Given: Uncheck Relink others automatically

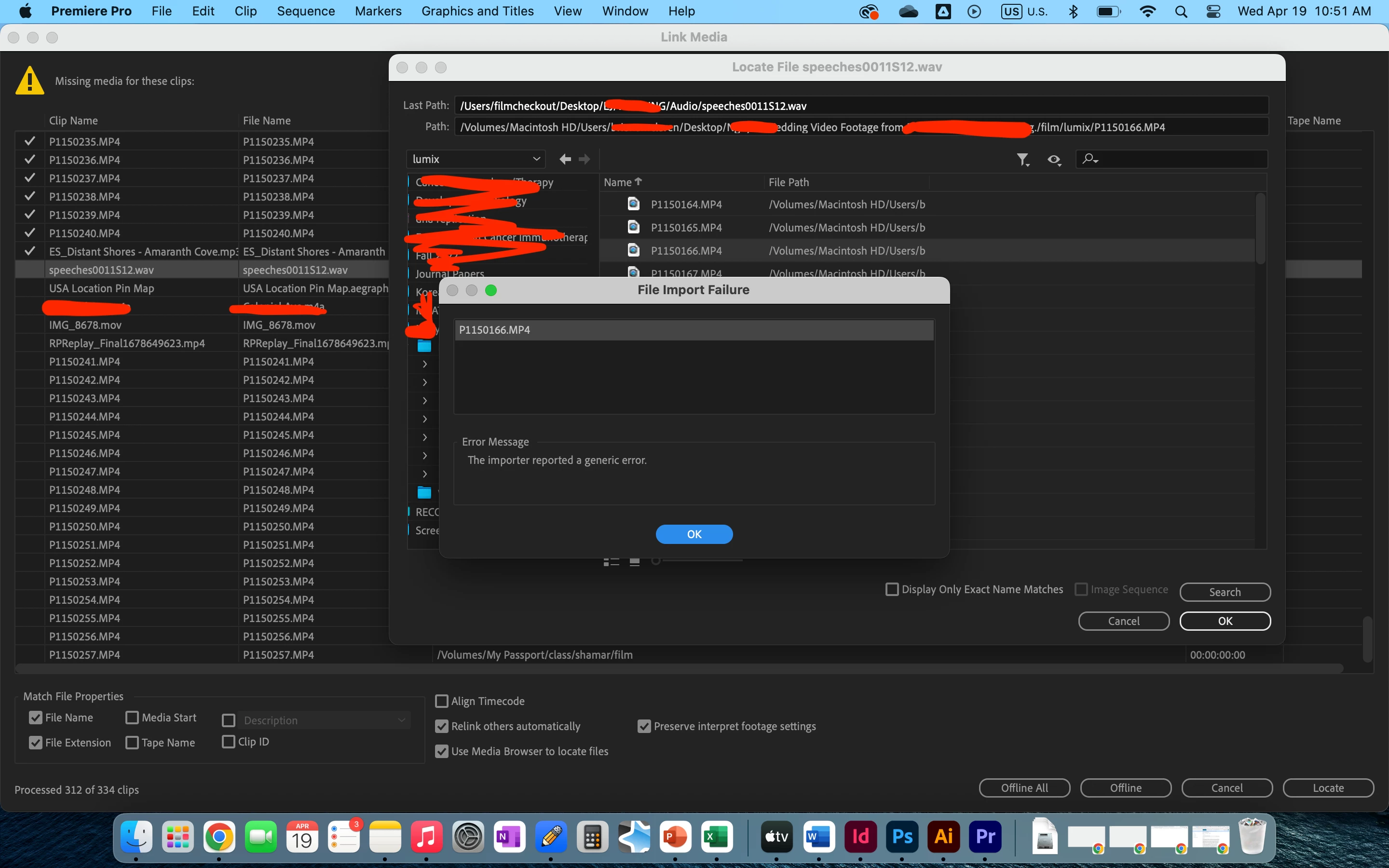Looking at the screenshot, I should tap(441, 726).
